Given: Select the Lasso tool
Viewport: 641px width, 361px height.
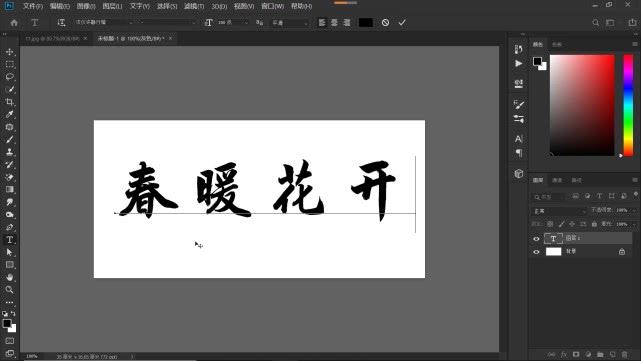Looking at the screenshot, I should [x=9, y=77].
